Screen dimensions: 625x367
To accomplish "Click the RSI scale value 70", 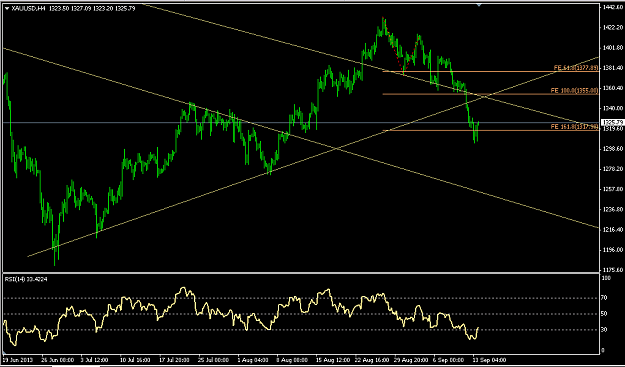I will [x=604, y=298].
